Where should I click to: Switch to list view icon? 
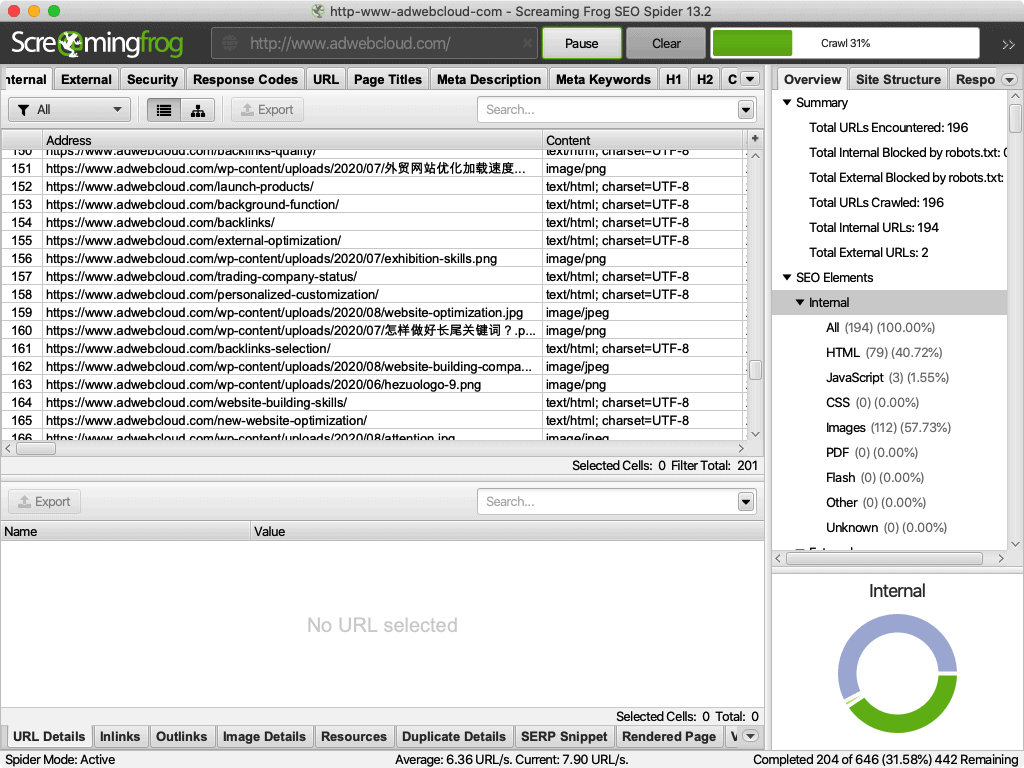pos(164,110)
